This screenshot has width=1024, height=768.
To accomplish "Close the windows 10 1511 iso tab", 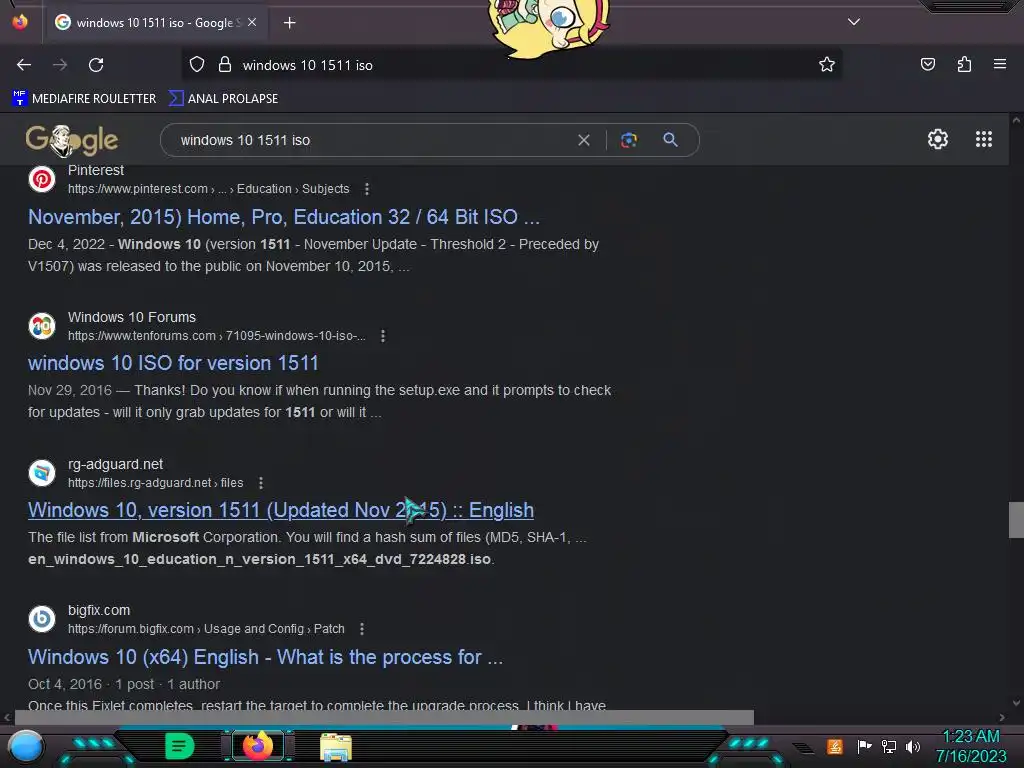I will tap(252, 22).
